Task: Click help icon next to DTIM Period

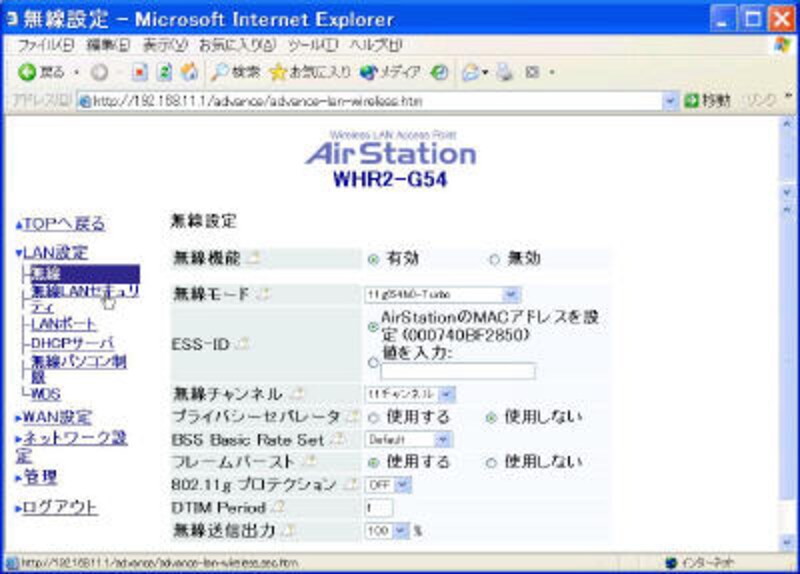Action: point(278,507)
